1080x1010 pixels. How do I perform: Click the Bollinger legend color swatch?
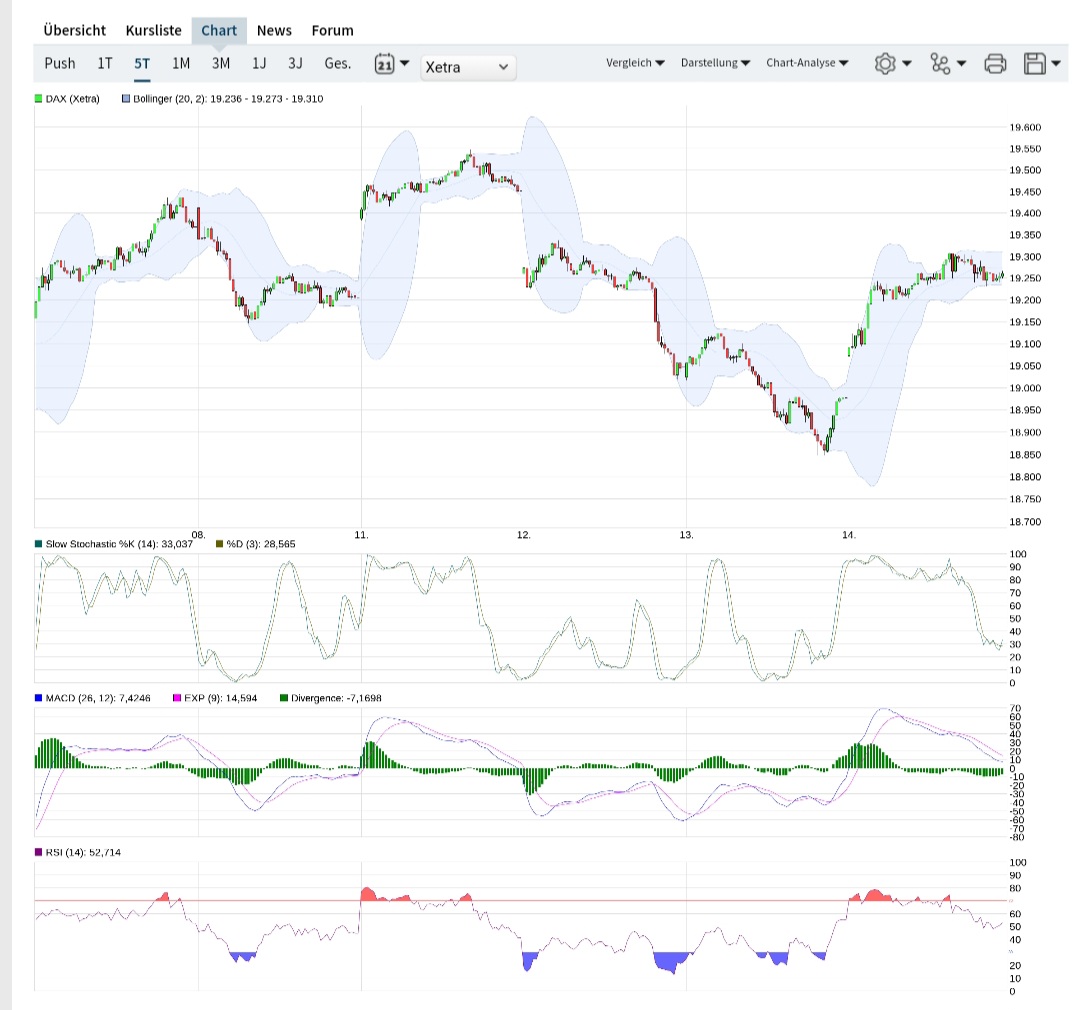[126, 99]
